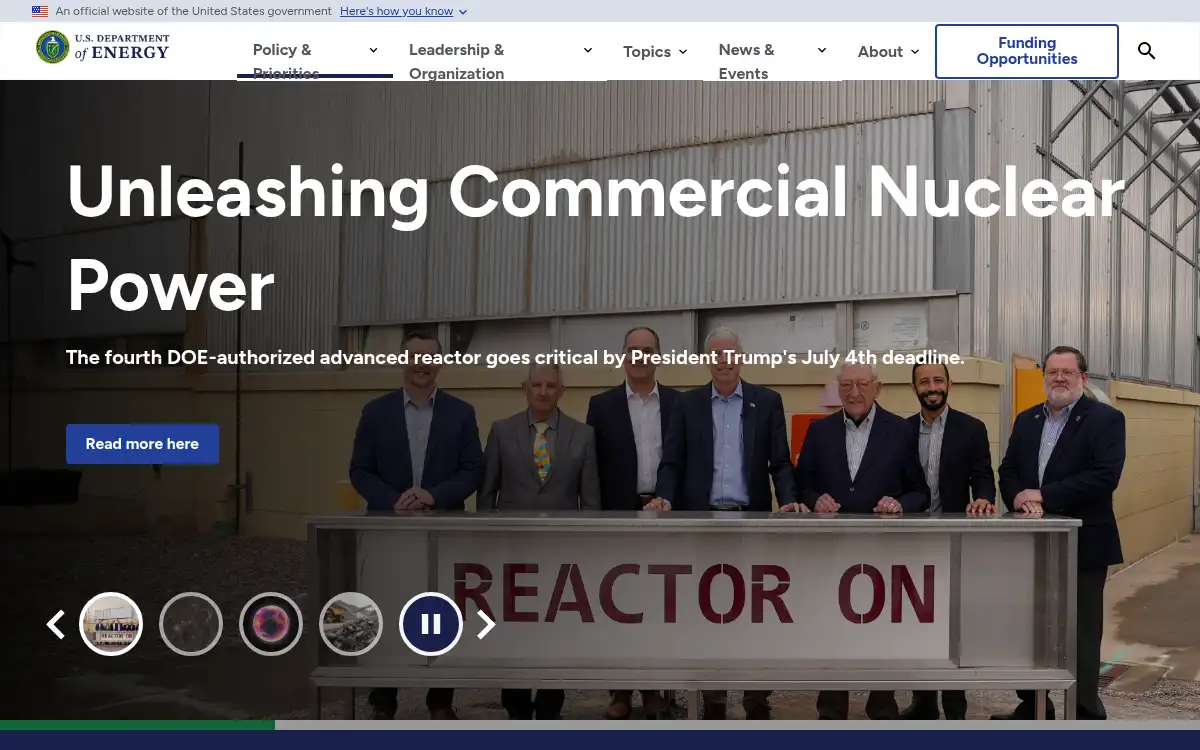Select the pink plasma ring slide thumbnail
The height and width of the screenshot is (750, 1200).
[271, 624]
